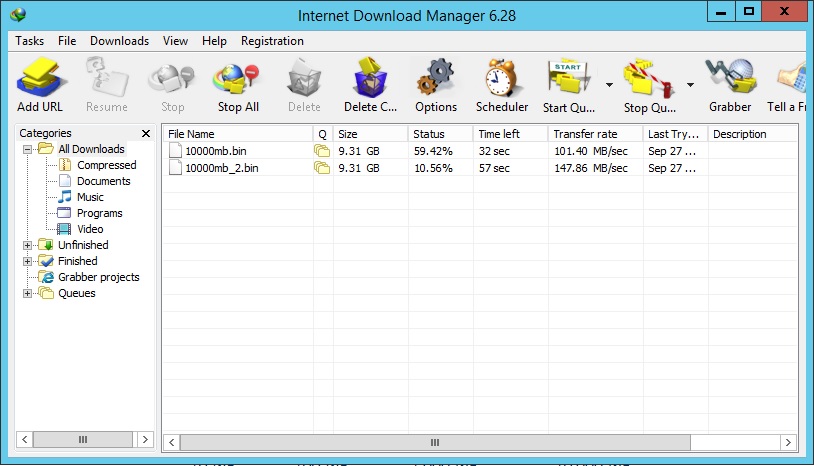This screenshot has height=466, width=814.
Task: Select the Video filmstrip category icon
Action: coord(64,229)
